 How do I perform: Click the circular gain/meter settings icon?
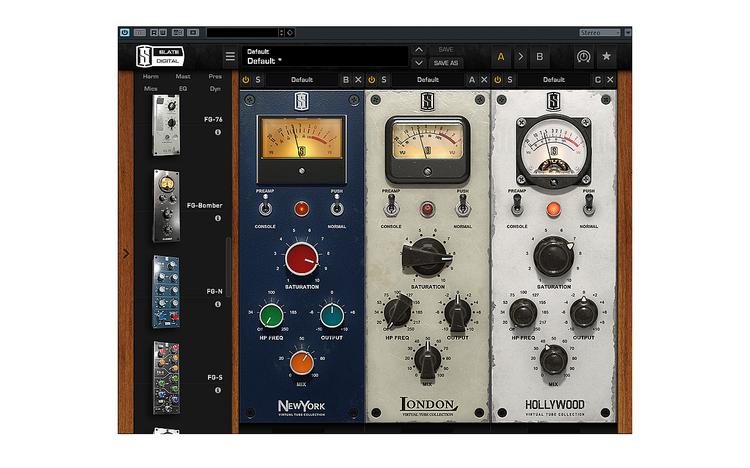point(583,56)
